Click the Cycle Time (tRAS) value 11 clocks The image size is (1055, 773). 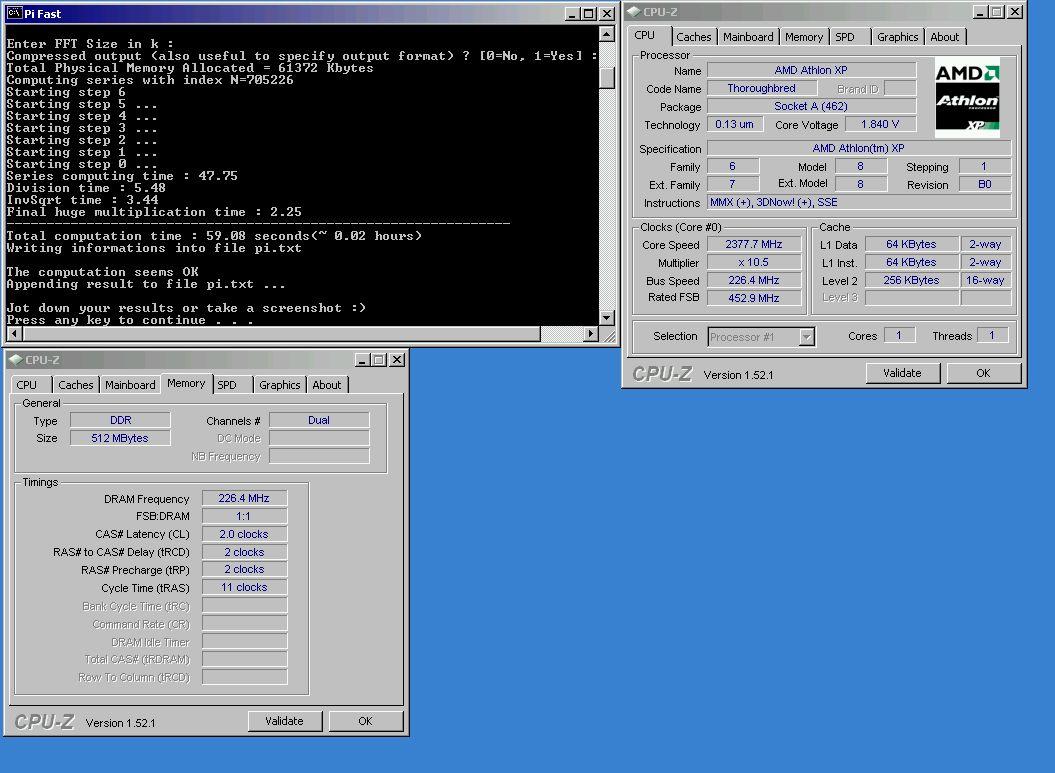click(x=244, y=587)
